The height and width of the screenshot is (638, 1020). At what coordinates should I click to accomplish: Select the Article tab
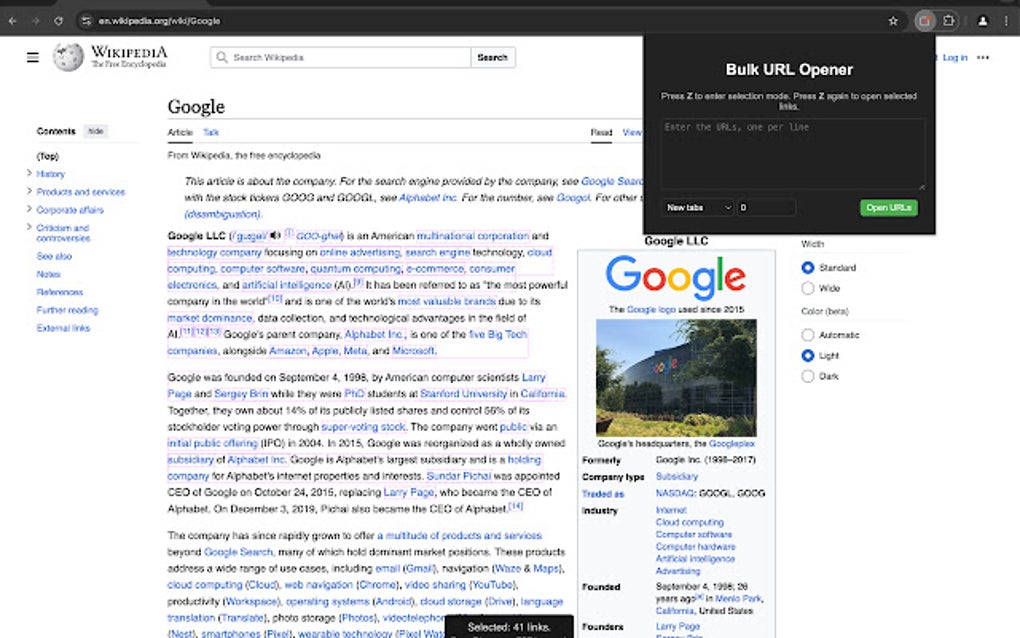[180, 132]
